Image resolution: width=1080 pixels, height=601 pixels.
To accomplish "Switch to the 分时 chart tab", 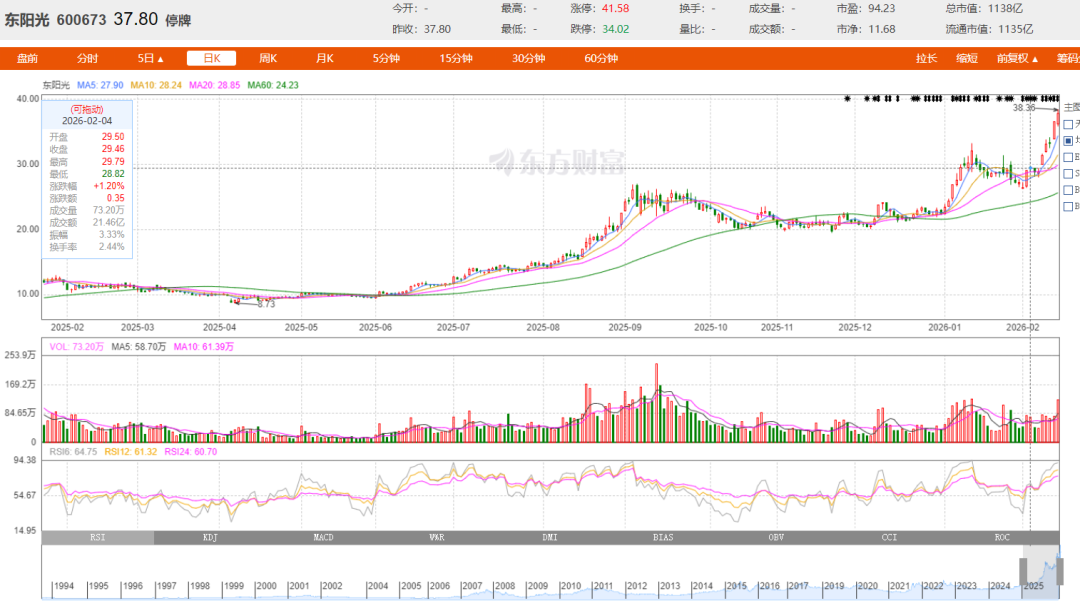I will [x=87, y=59].
